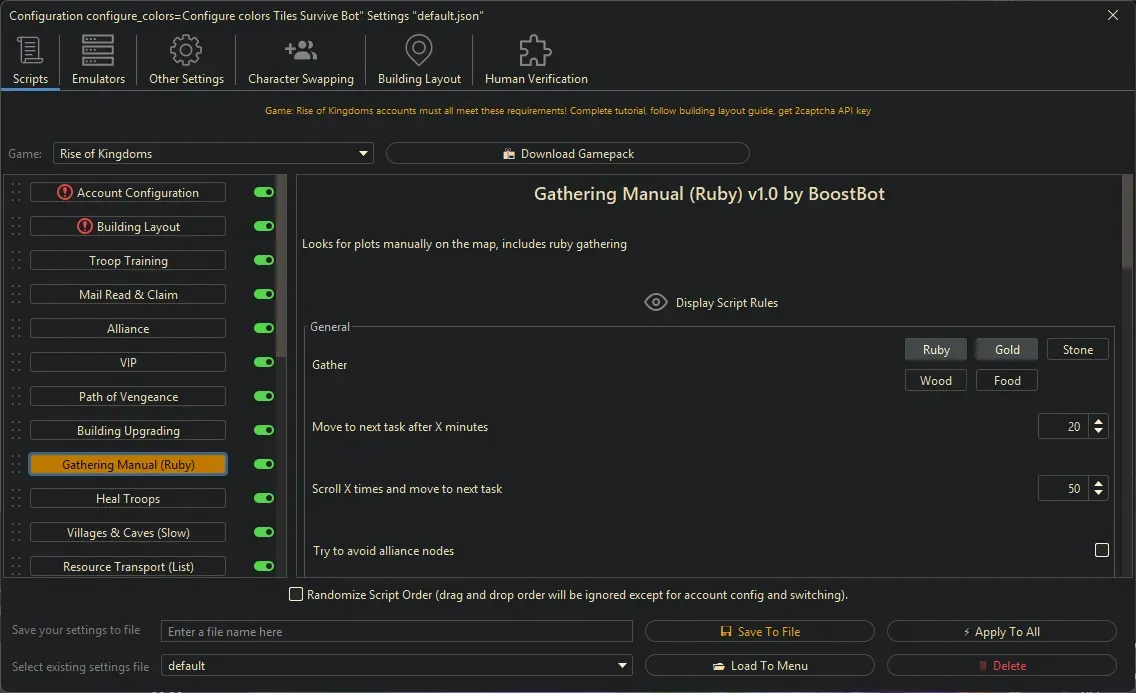This screenshot has width=1136, height=693.
Task: Toggle the Troop Training script switch
Action: click(262, 260)
